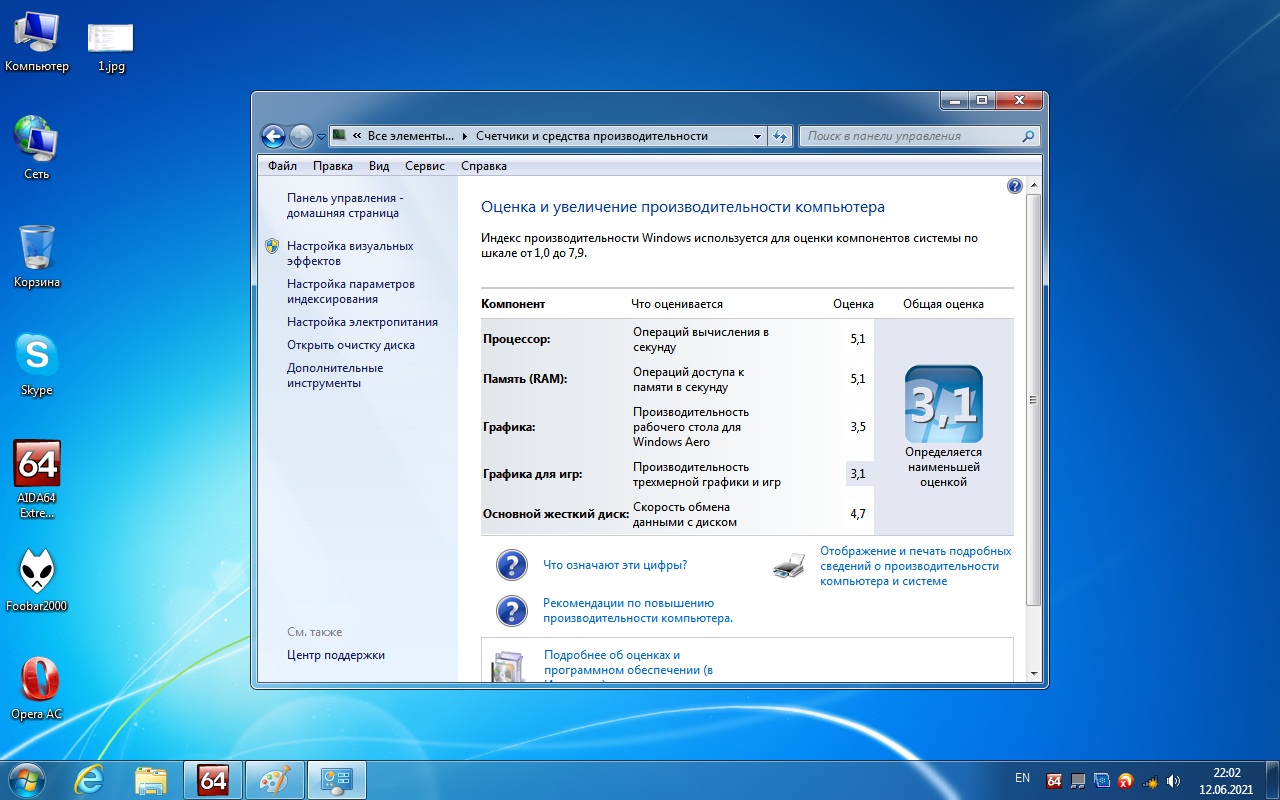This screenshot has width=1280, height=800.
Task: Click the Память (RAM) row label
Action: click(x=525, y=379)
